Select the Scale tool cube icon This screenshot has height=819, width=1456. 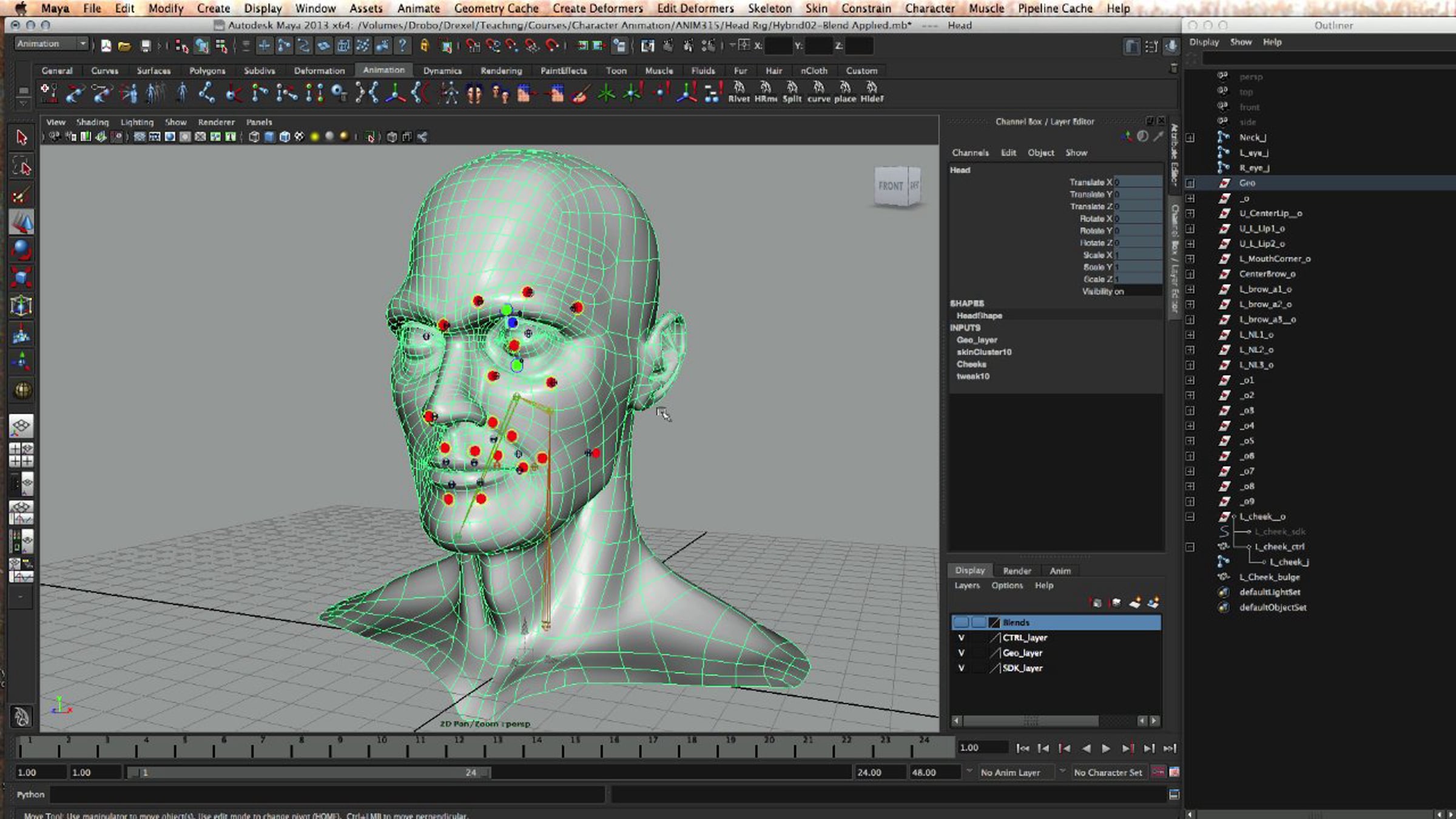point(21,277)
